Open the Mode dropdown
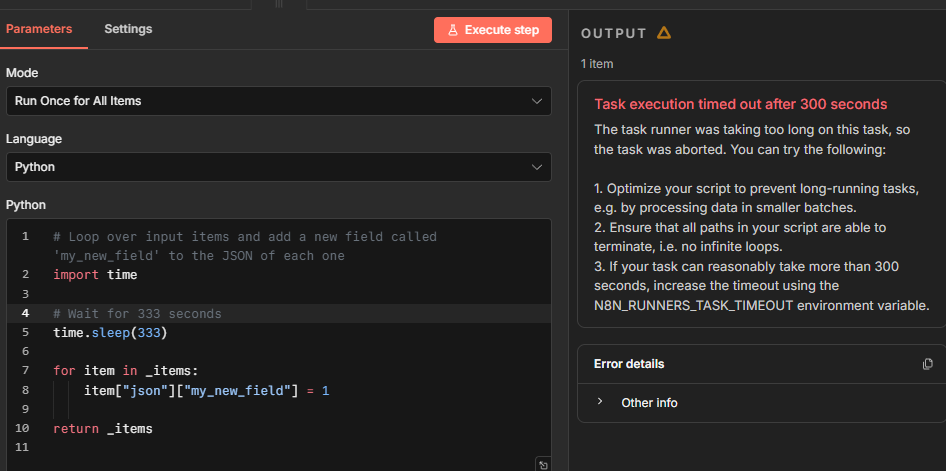The height and width of the screenshot is (471, 946). (x=278, y=101)
